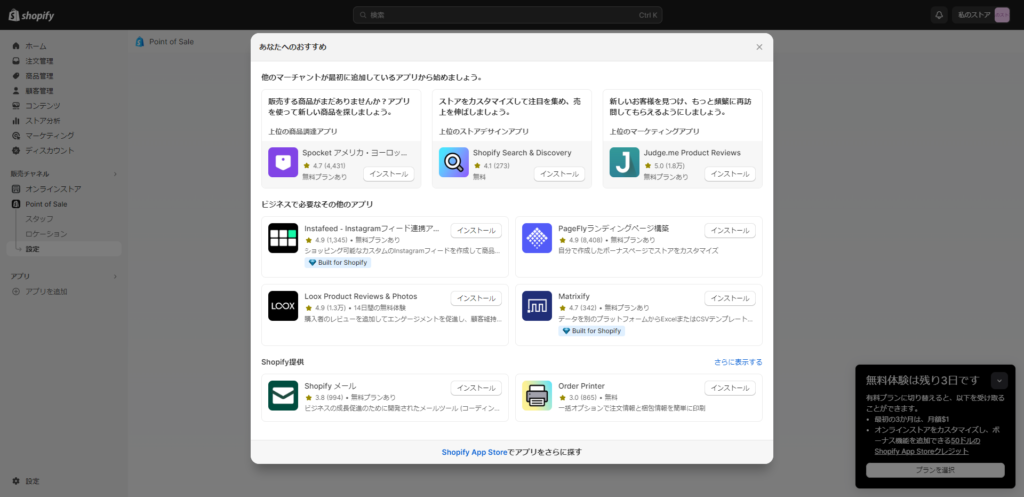Click the Shopify Search & Discovery app icon
The height and width of the screenshot is (497, 1024).
point(454,162)
